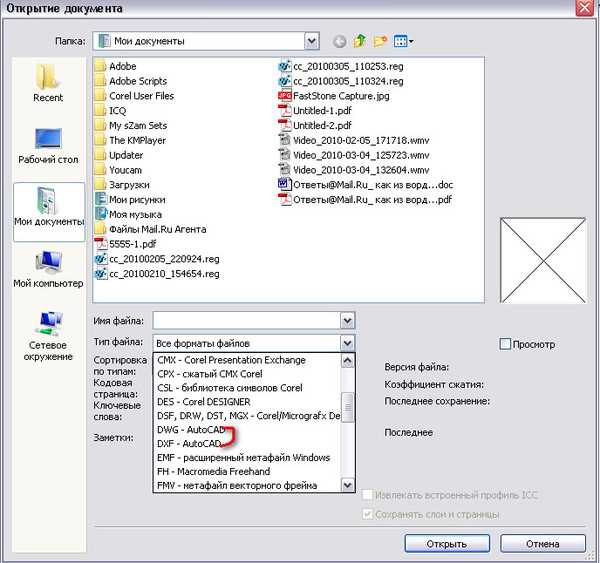Click the Имя файла input field
600x563 pixels.
click(x=247, y=320)
